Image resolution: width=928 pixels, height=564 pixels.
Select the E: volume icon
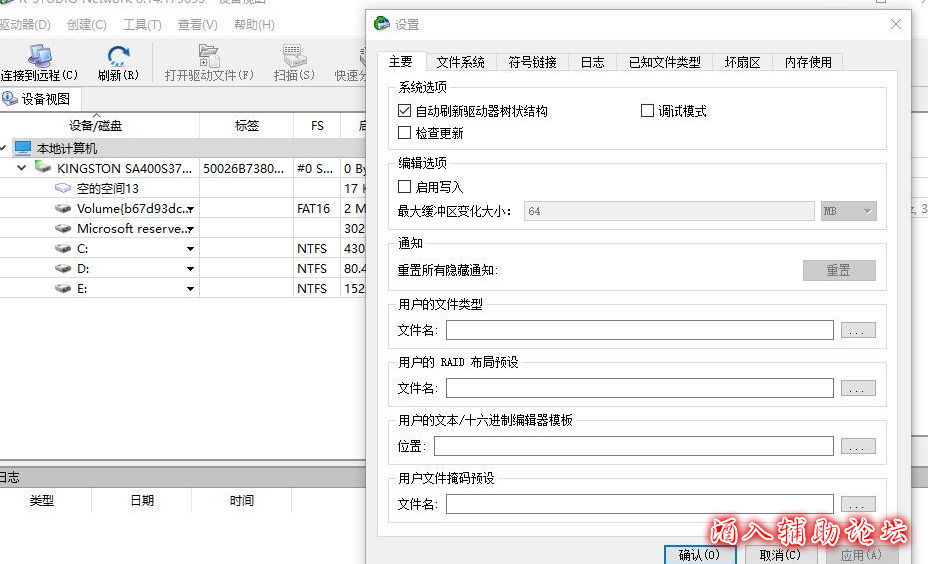pos(63,288)
